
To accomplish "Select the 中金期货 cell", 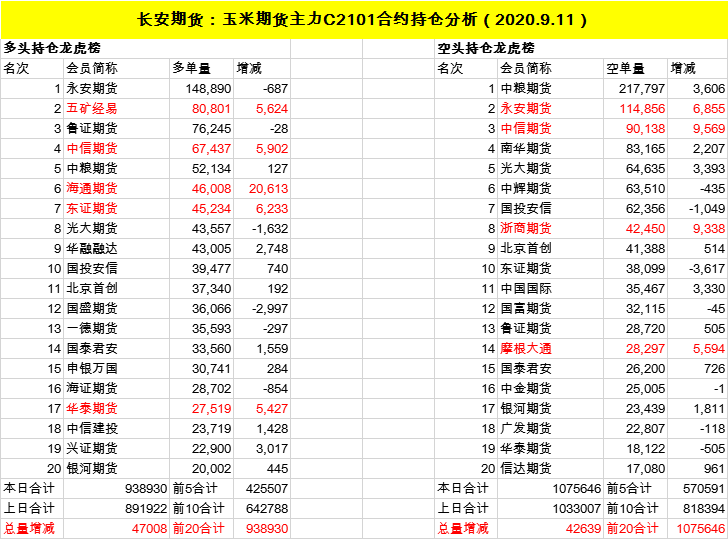I will coord(551,388).
